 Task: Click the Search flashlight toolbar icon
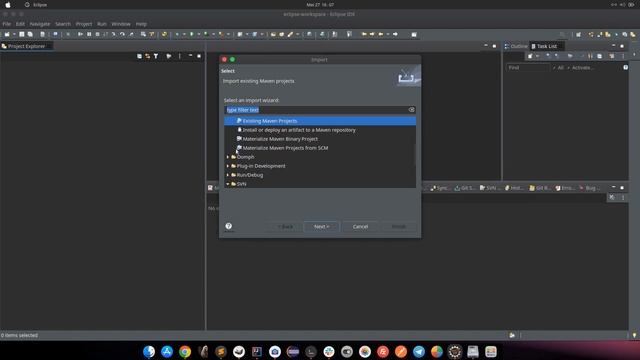(x=290, y=34)
